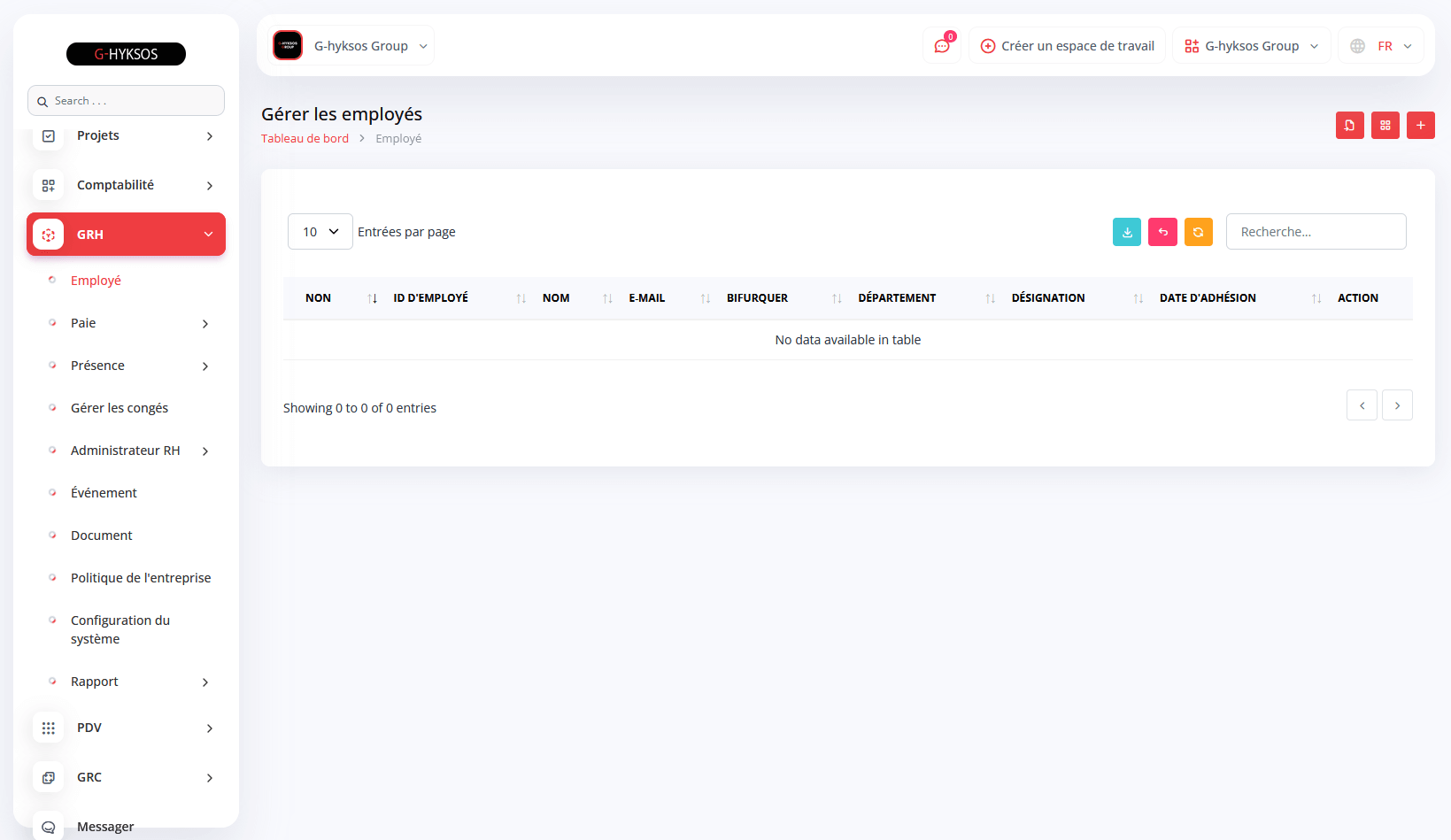Click in the sidebar Search field
The image size is (1451, 840).
click(126, 101)
